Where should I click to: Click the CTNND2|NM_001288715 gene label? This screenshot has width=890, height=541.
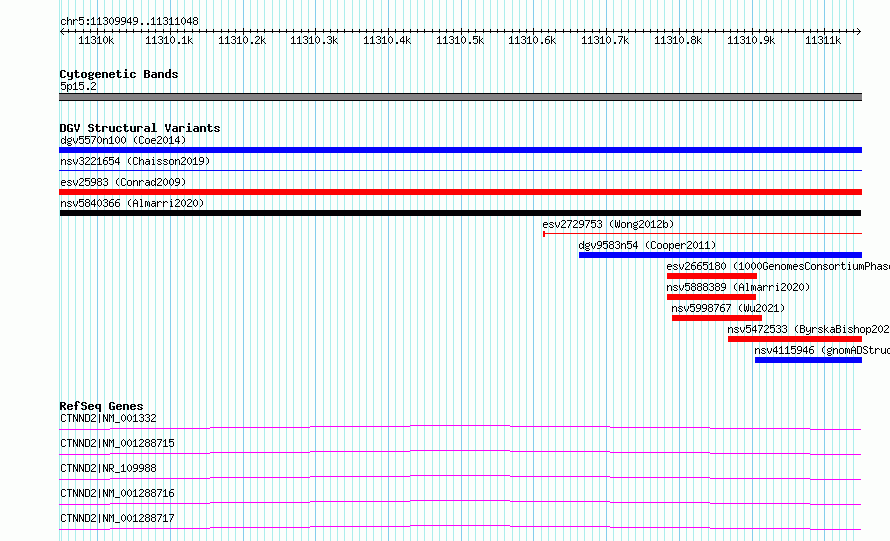(117, 443)
